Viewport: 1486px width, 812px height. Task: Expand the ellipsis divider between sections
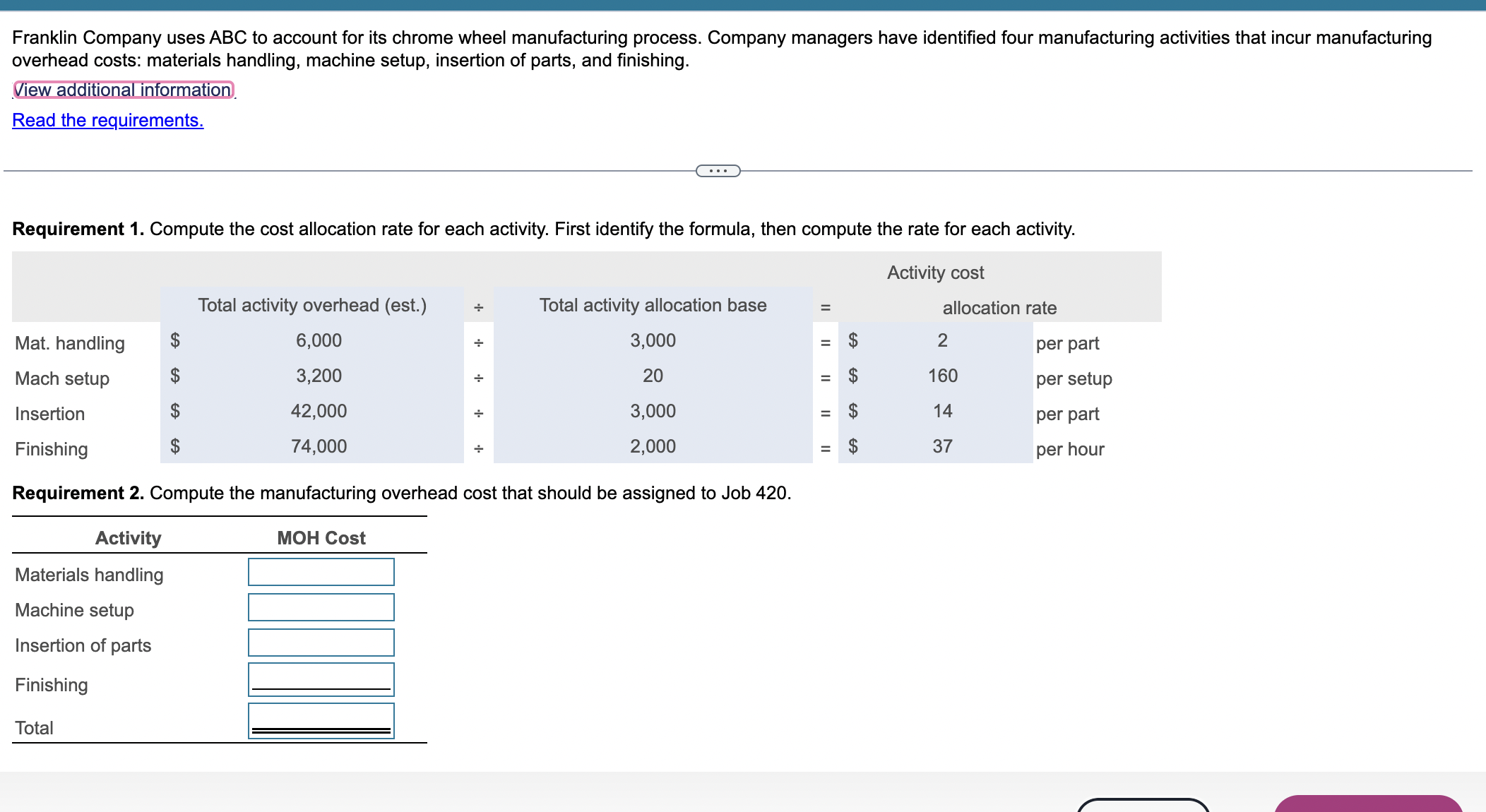point(718,170)
